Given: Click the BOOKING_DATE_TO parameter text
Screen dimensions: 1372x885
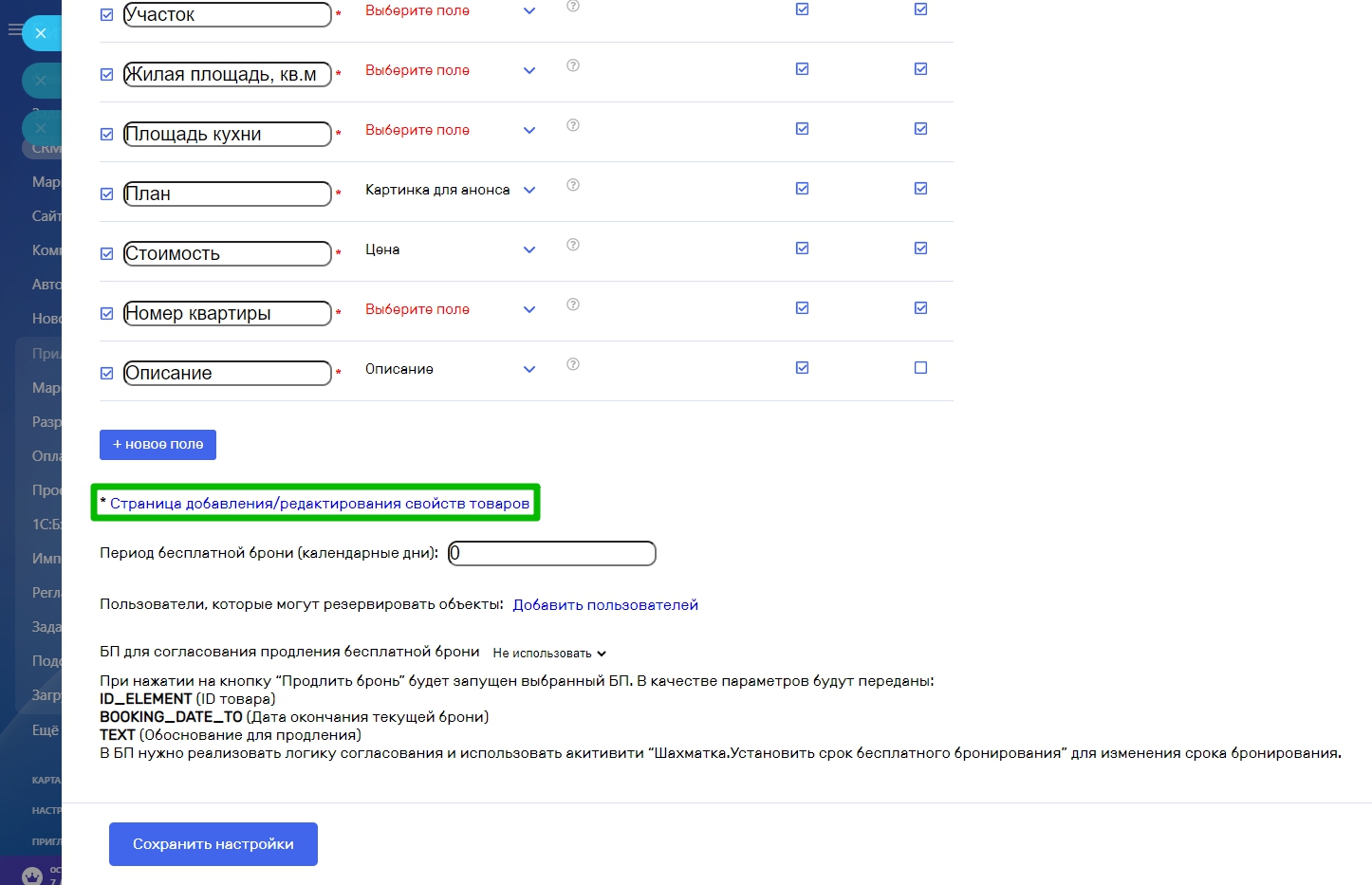Looking at the screenshot, I should tap(171, 717).
